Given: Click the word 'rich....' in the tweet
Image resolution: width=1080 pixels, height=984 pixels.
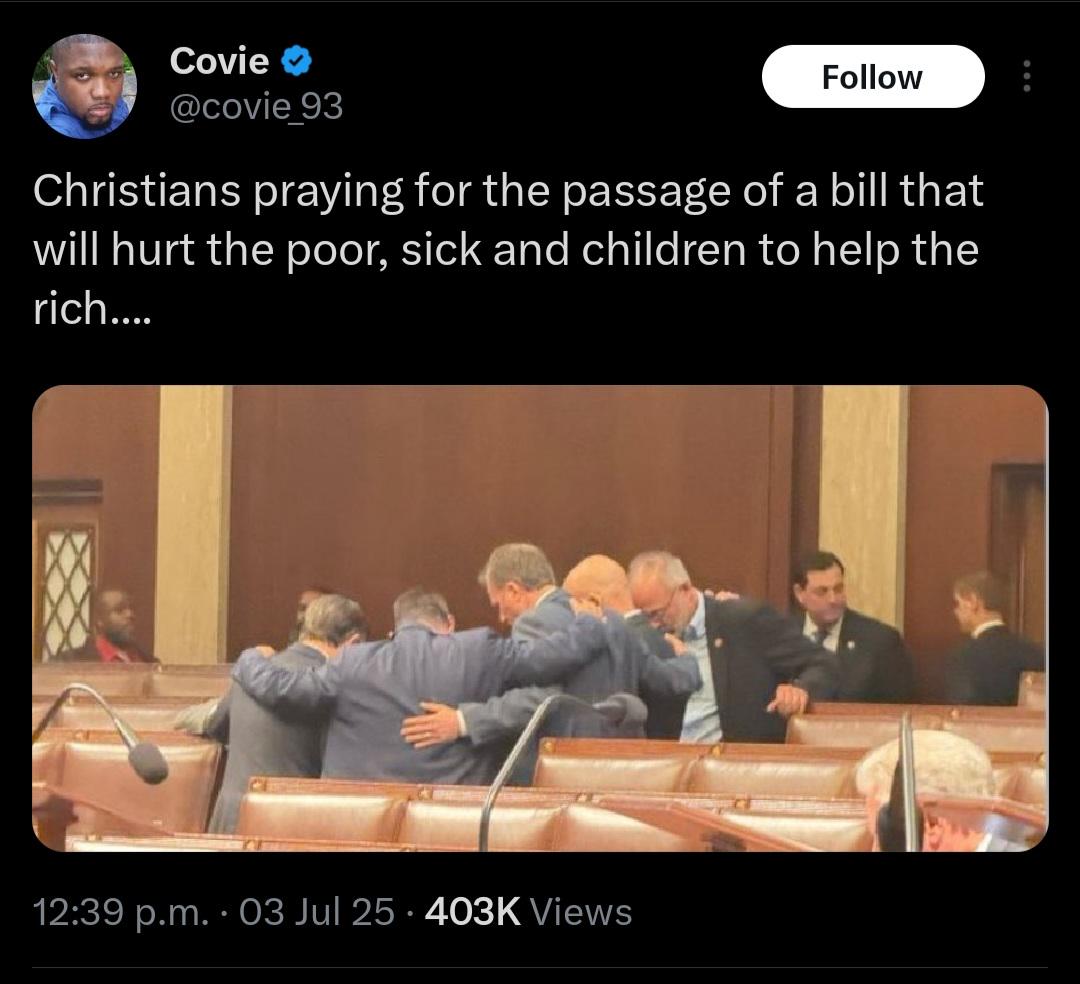Looking at the screenshot, I should coord(90,309).
